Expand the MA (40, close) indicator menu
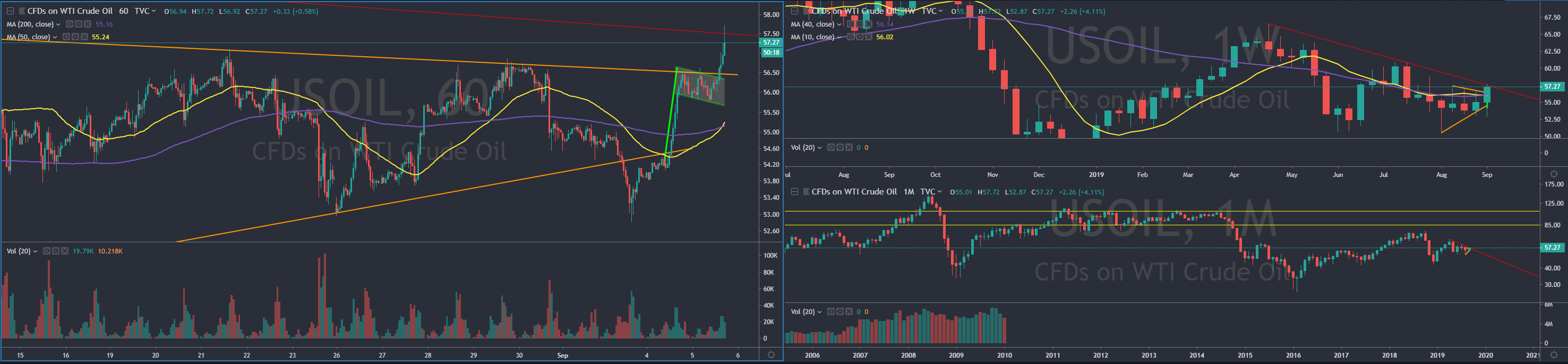The width and height of the screenshot is (1568, 364). 839,24
